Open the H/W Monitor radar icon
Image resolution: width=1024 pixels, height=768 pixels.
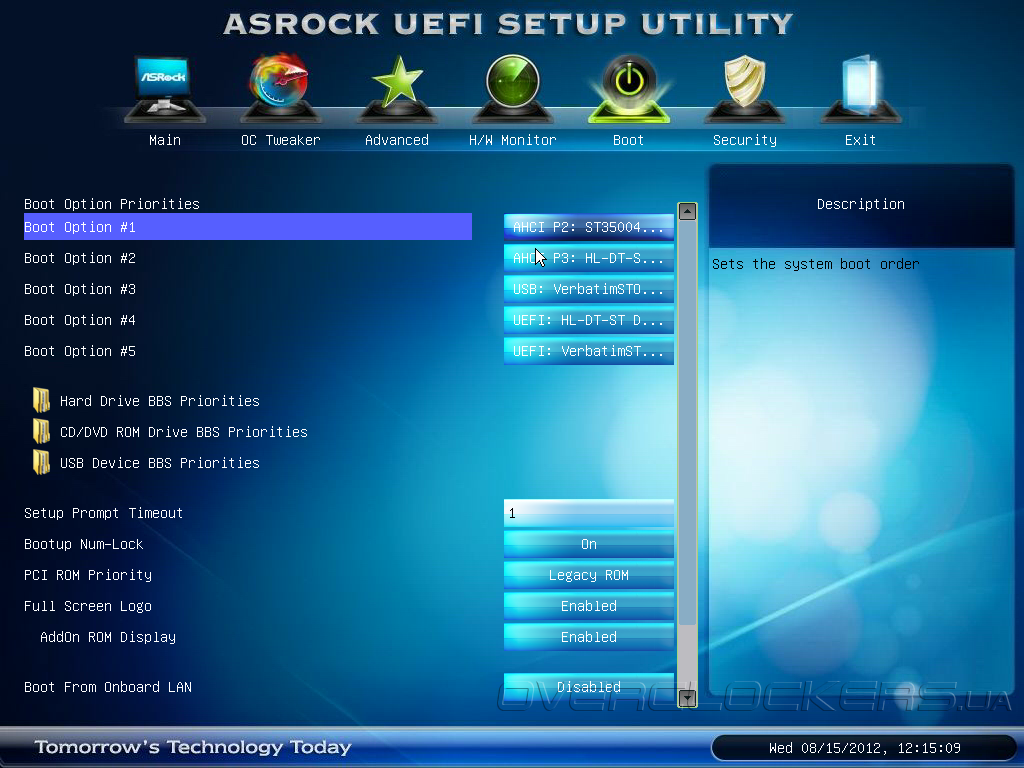[513, 88]
